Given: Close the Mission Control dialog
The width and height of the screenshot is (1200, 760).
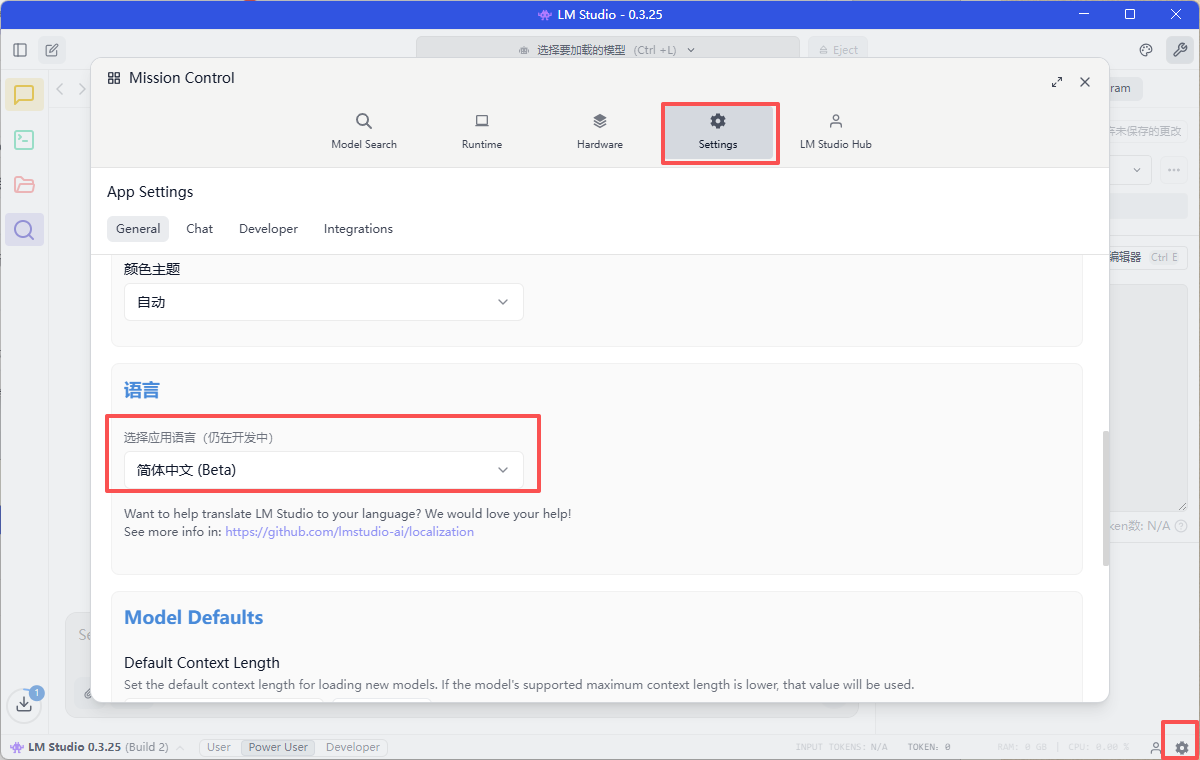Looking at the screenshot, I should pos(1085,82).
